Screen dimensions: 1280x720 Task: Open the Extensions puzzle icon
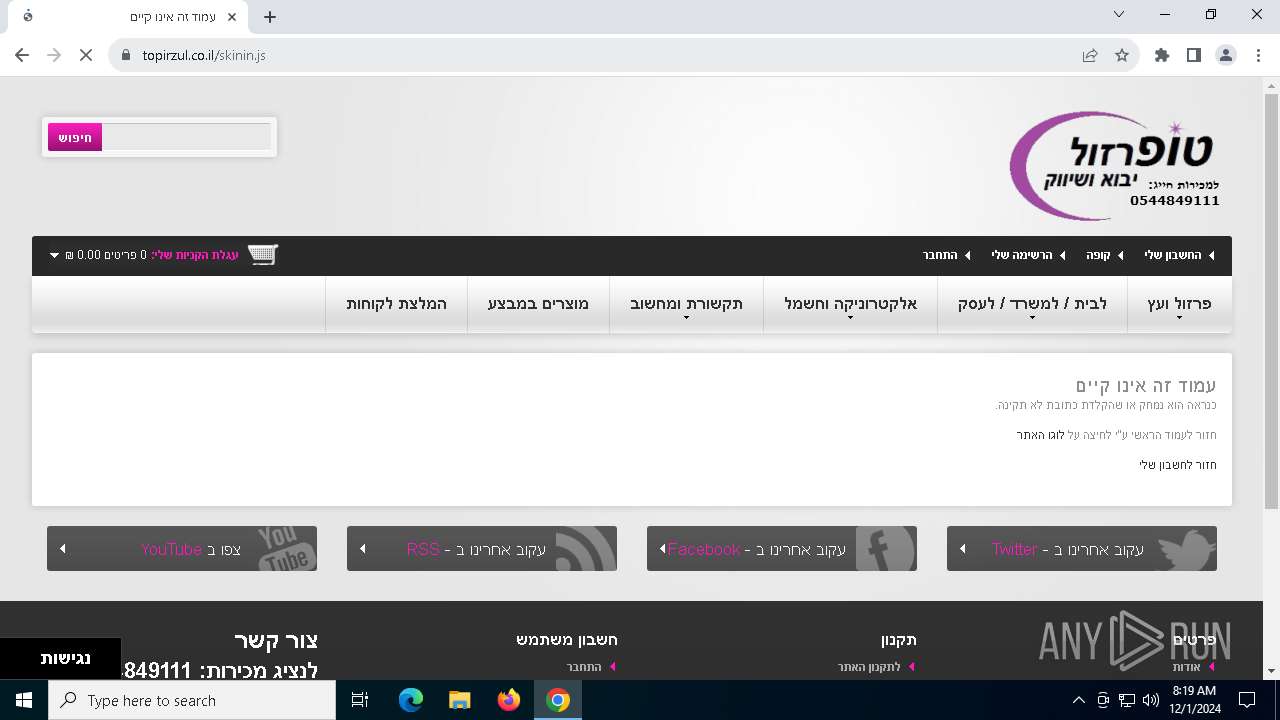click(1162, 55)
